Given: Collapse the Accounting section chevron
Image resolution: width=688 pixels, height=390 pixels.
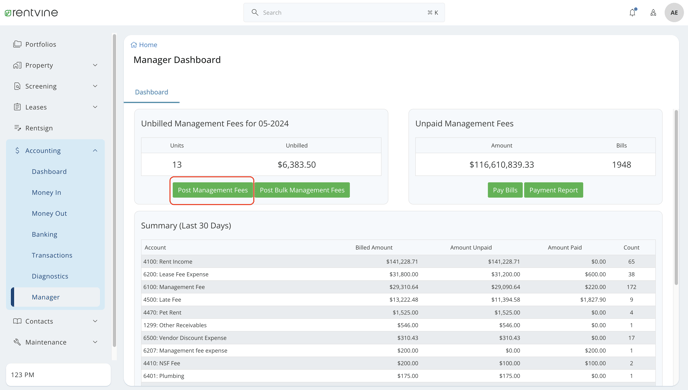Looking at the screenshot, I should tap(95, 150).
